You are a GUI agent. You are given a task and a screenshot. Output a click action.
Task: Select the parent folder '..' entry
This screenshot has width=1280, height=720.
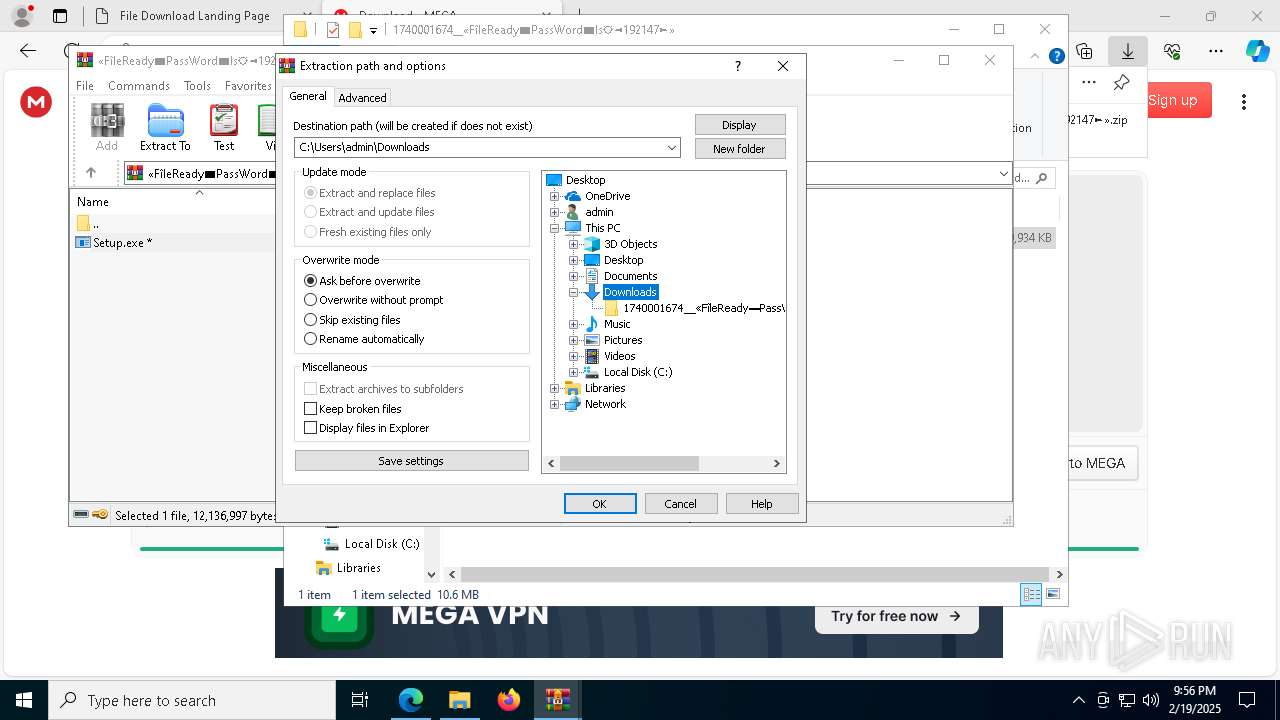point(88,223)
